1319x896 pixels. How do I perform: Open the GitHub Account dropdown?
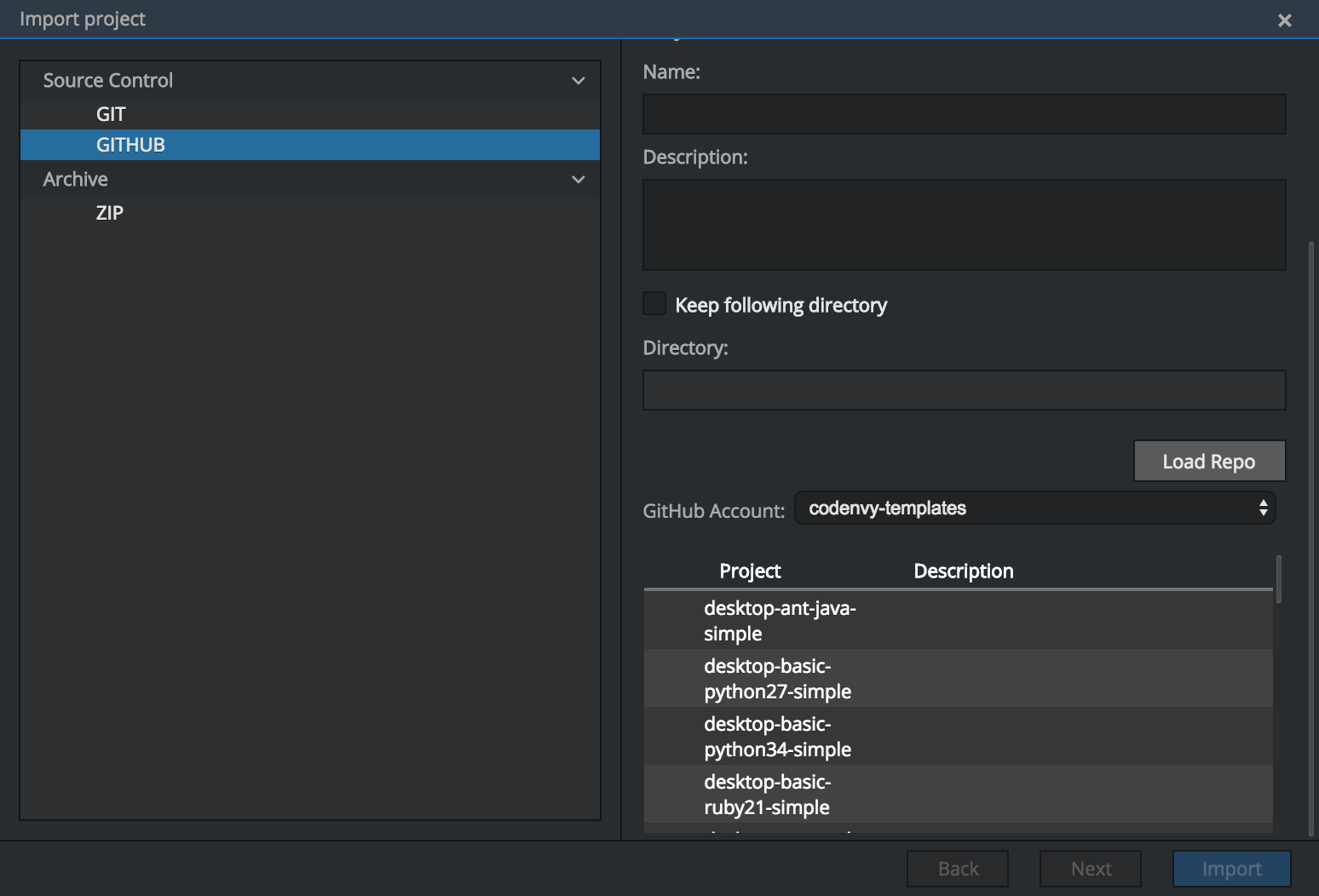click(1034, 508)
